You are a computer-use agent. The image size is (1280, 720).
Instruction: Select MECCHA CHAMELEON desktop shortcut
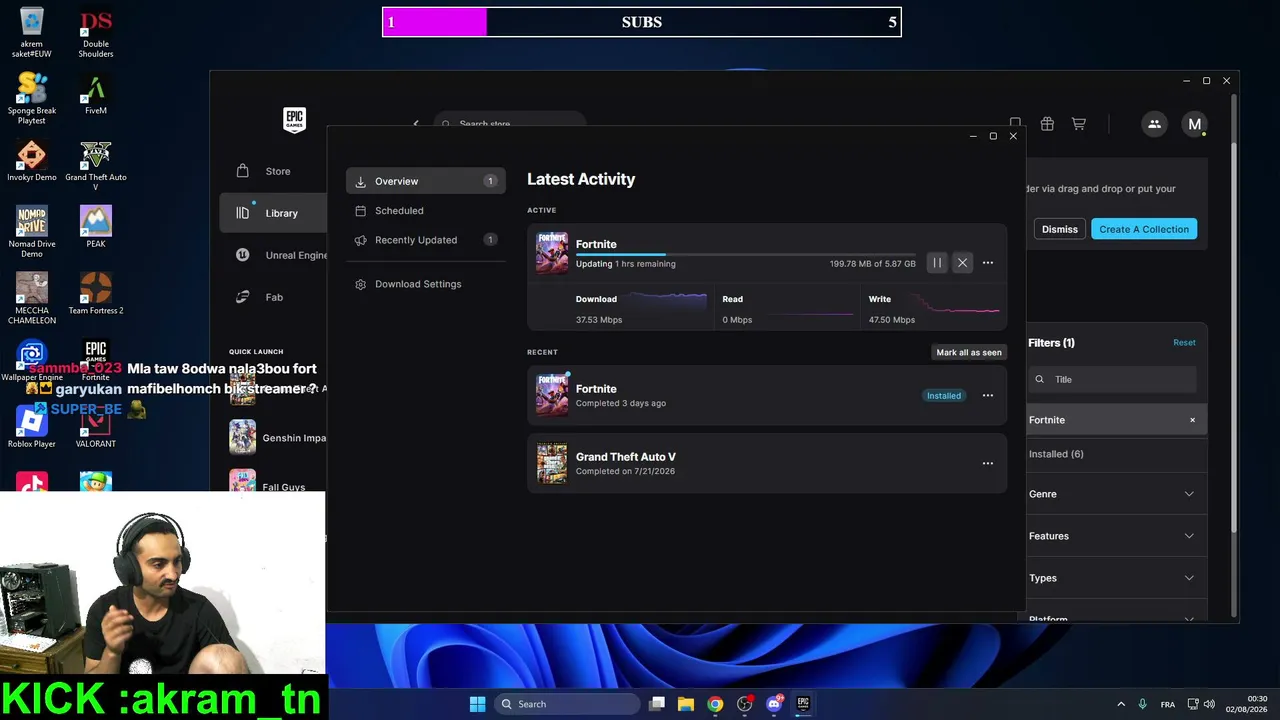[x=32, y=297]
